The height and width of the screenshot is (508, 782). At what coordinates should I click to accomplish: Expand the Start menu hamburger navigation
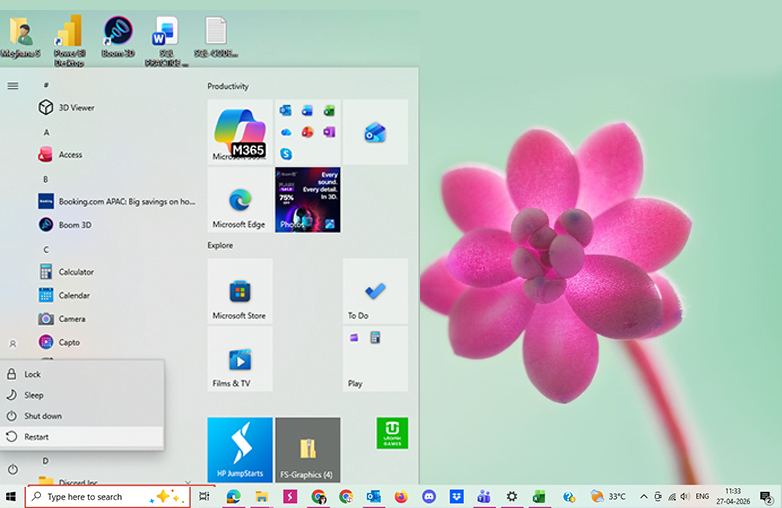13,86
